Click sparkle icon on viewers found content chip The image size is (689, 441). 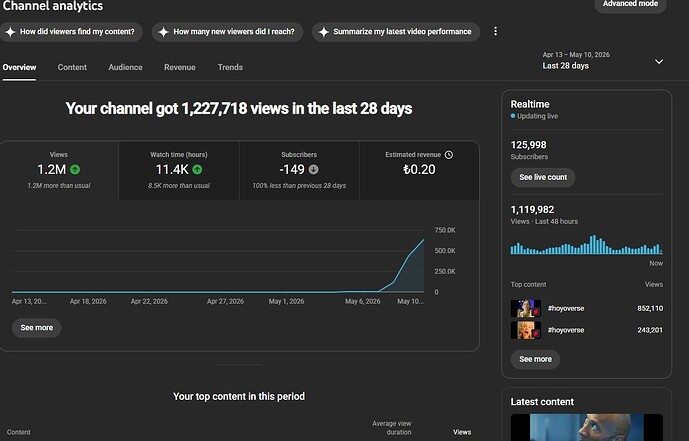click(11, 32)
